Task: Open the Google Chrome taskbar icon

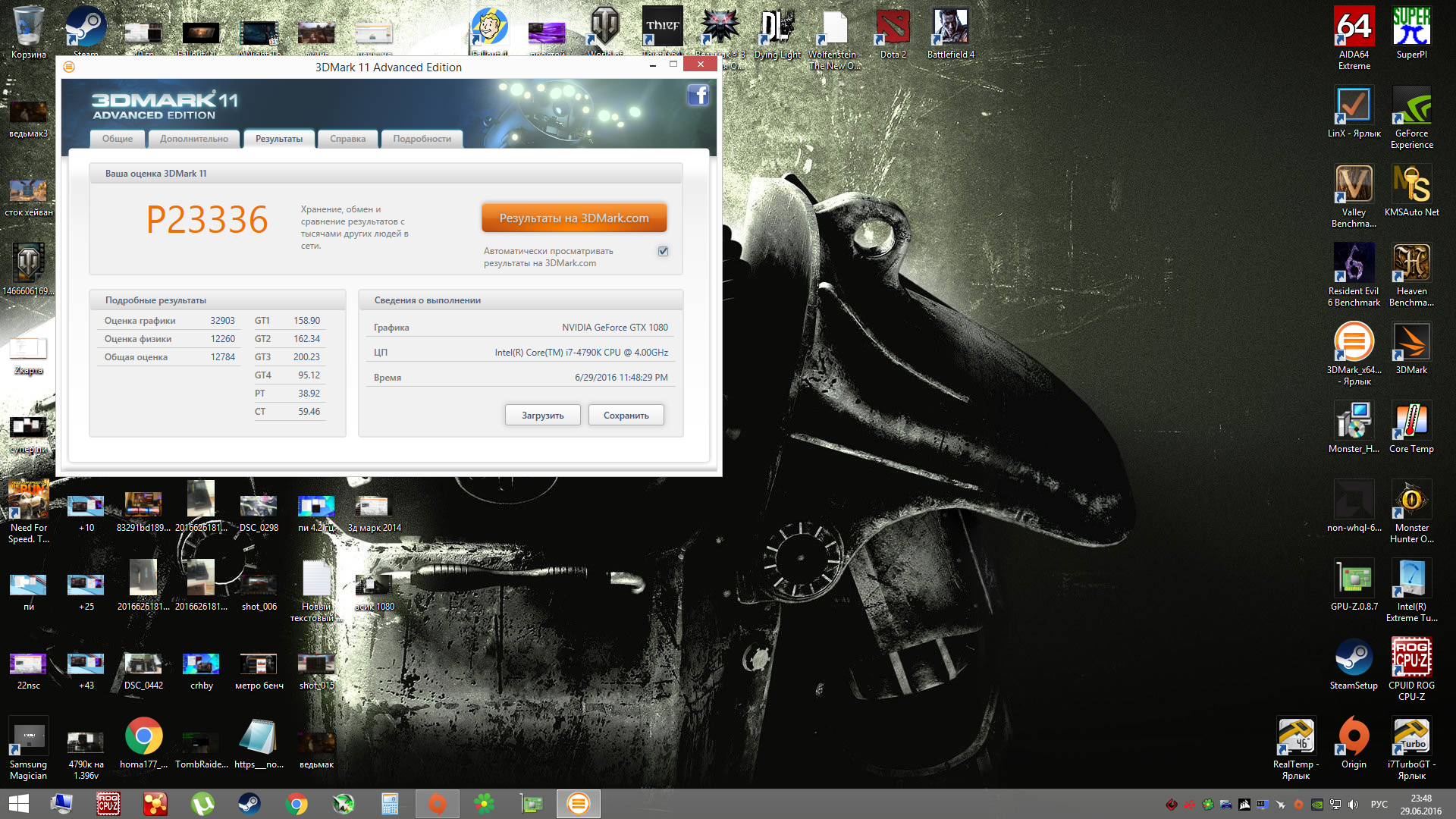Action: point(297,804)
